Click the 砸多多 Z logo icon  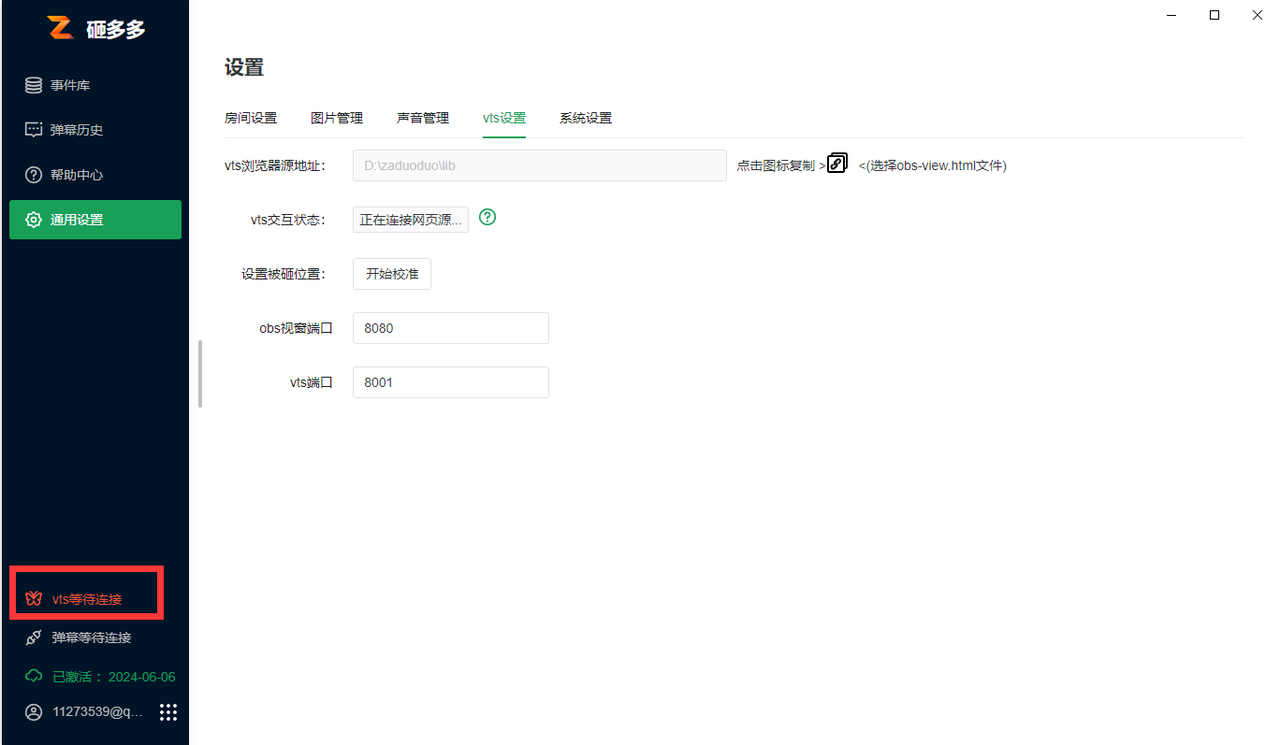pos(60,28)
